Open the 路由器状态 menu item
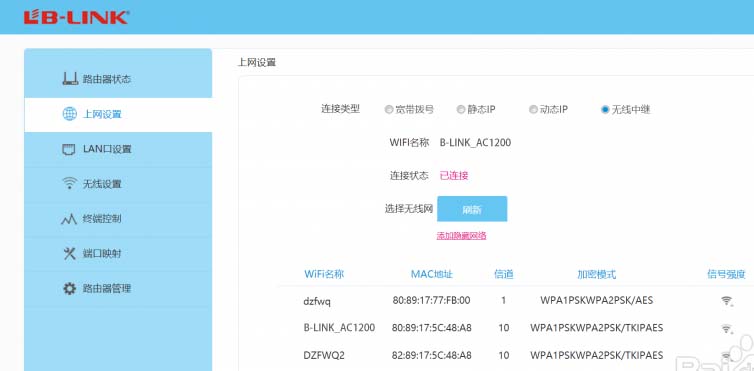The image size is (754, 371). 118,79
